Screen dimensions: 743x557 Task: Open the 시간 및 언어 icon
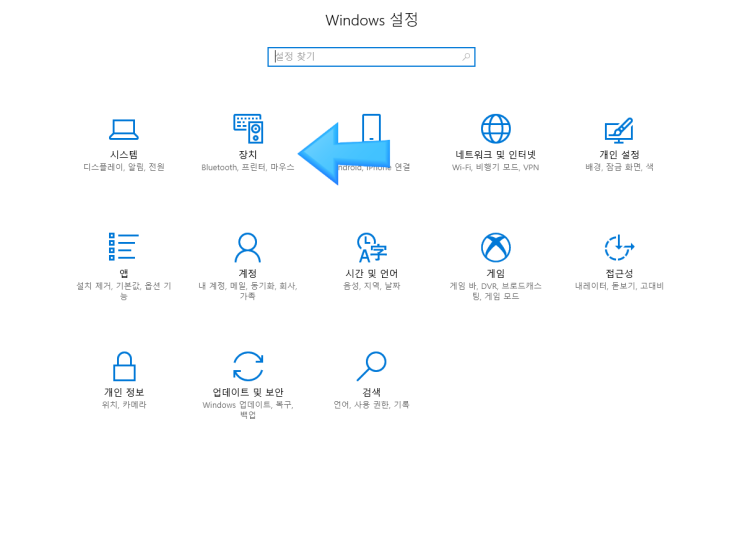tap(372, 247)
